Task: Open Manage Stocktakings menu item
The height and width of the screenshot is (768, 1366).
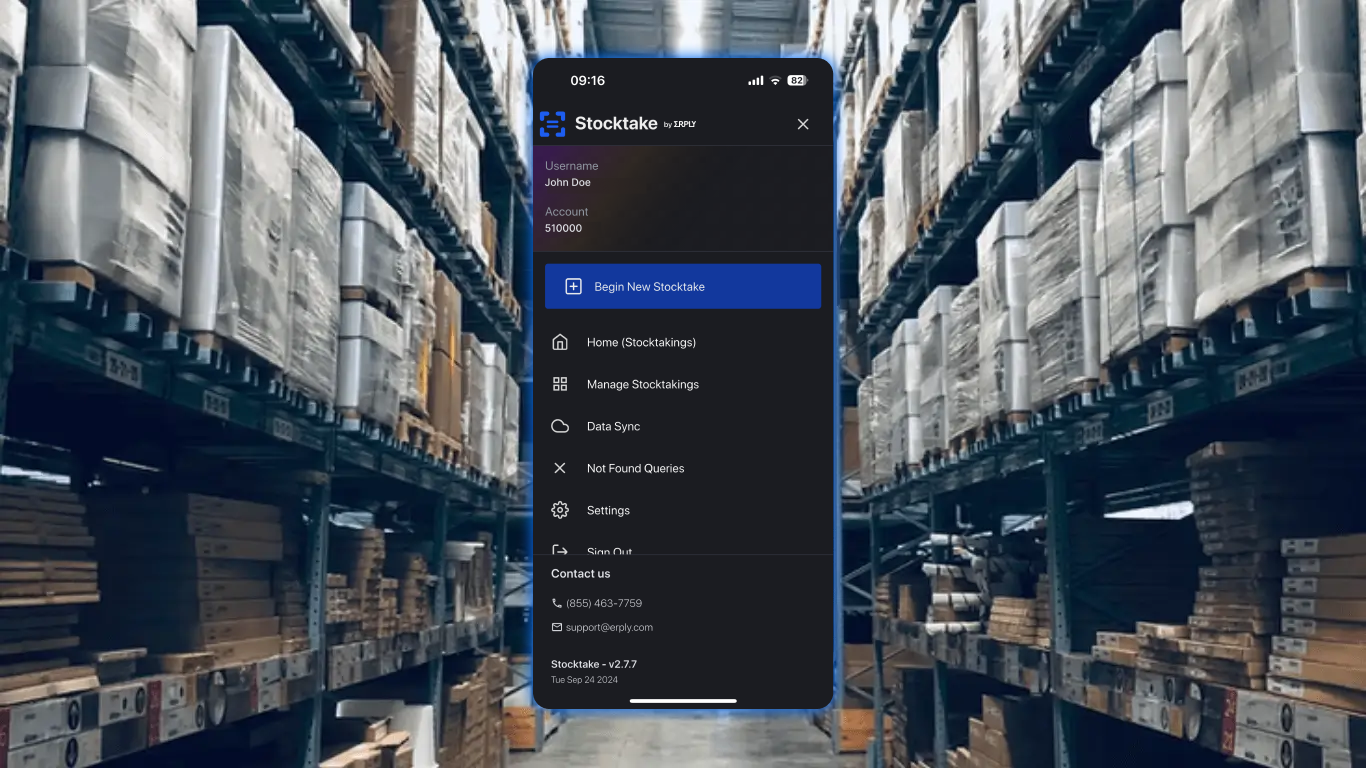Action: pyautogui.click(x=683, y=384)
